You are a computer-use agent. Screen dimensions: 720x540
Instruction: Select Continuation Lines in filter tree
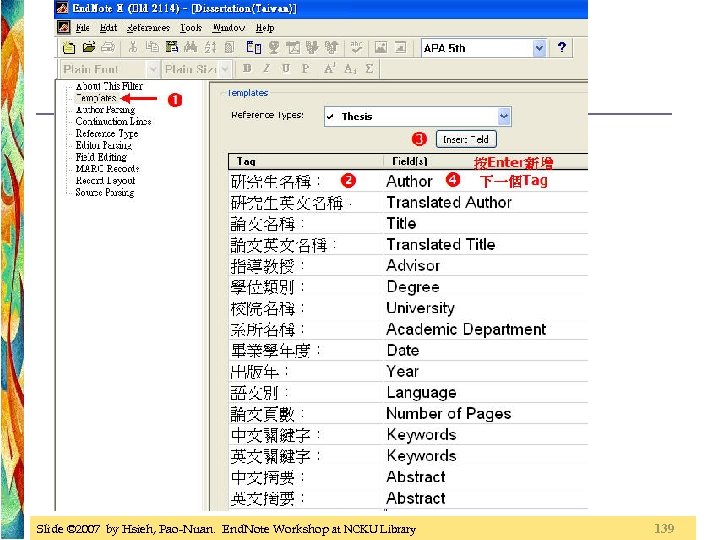[x=113, y=122]
